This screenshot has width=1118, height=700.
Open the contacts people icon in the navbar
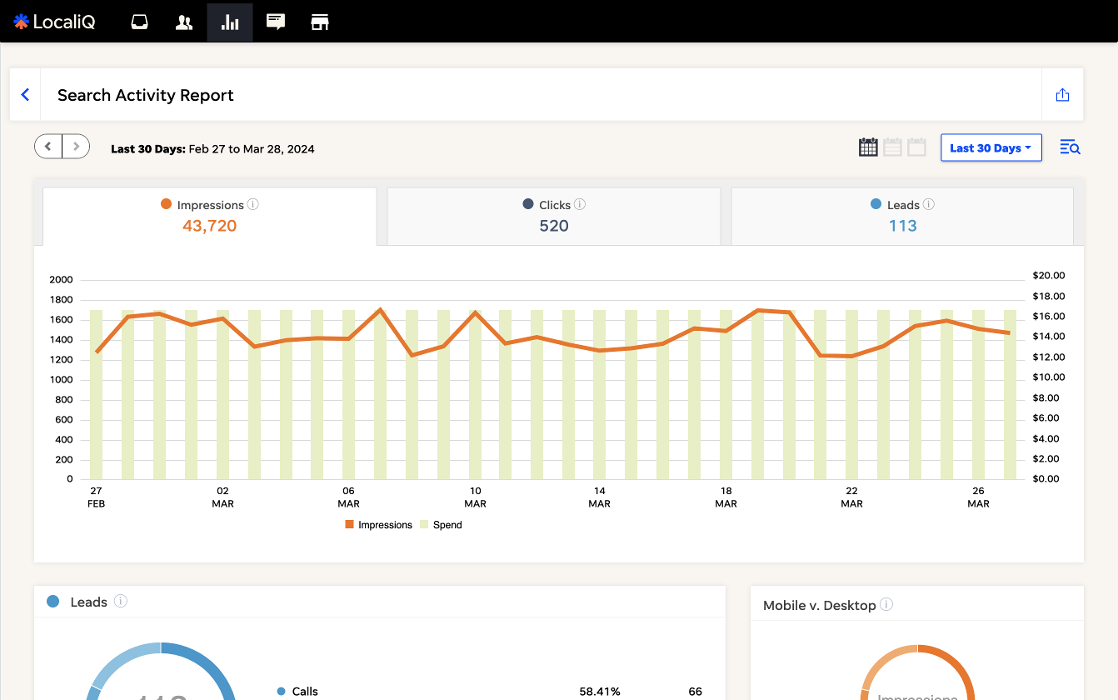[x=184, y=22]
